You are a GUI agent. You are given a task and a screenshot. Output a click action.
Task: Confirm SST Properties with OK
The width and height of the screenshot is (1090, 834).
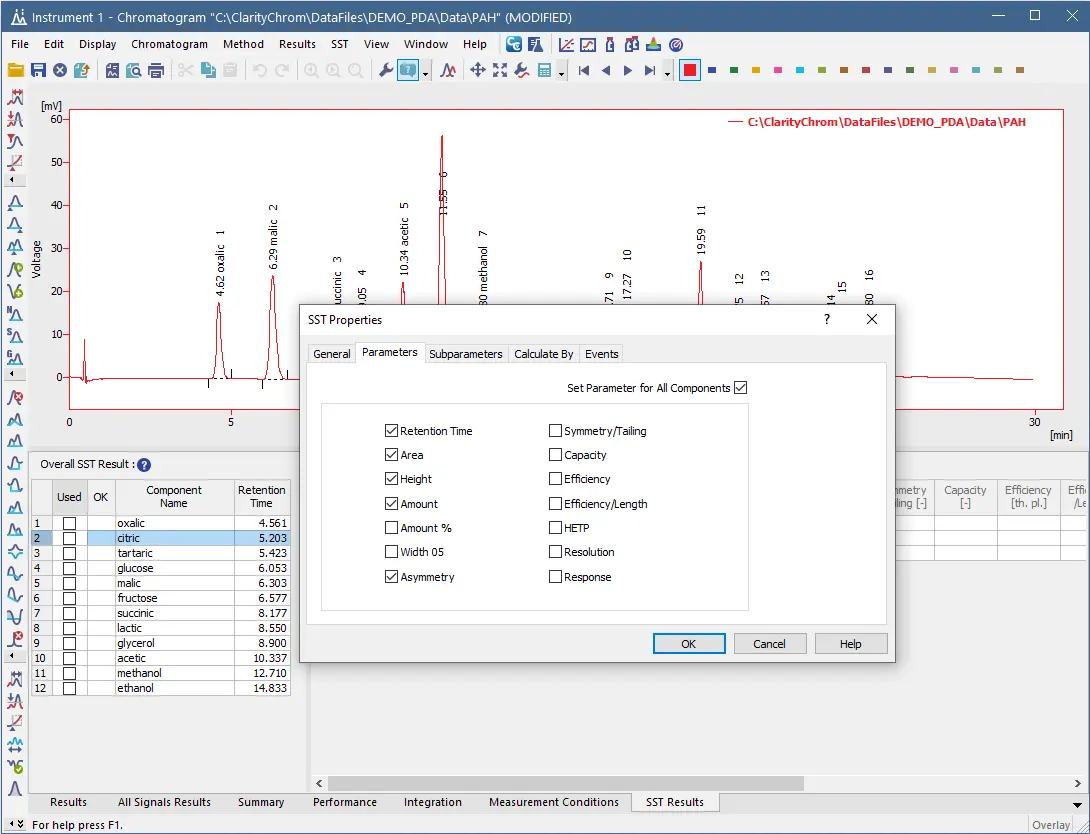click(x=689, y=644)
